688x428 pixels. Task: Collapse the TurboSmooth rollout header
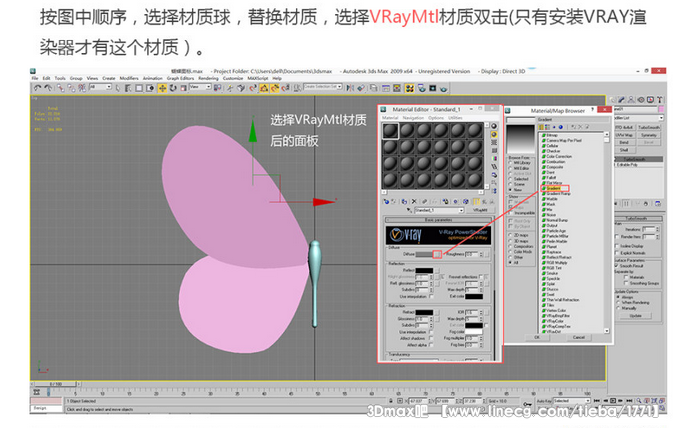[638, 218]
